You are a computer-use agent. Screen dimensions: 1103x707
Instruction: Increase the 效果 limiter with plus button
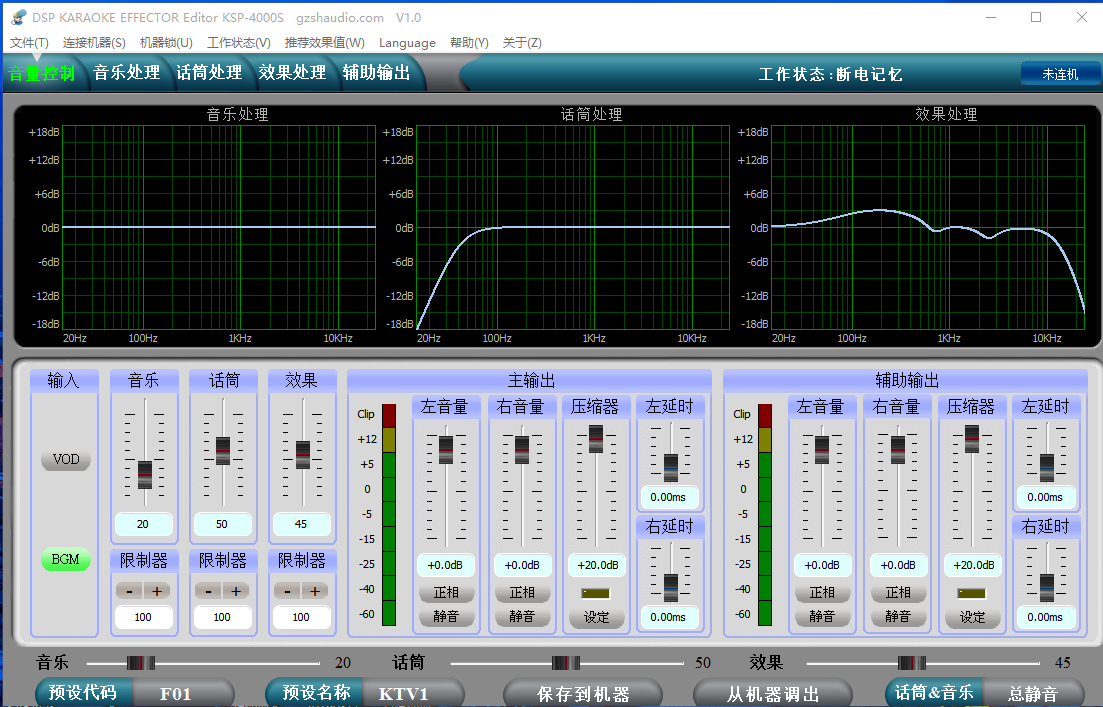[x=315, y=592]
